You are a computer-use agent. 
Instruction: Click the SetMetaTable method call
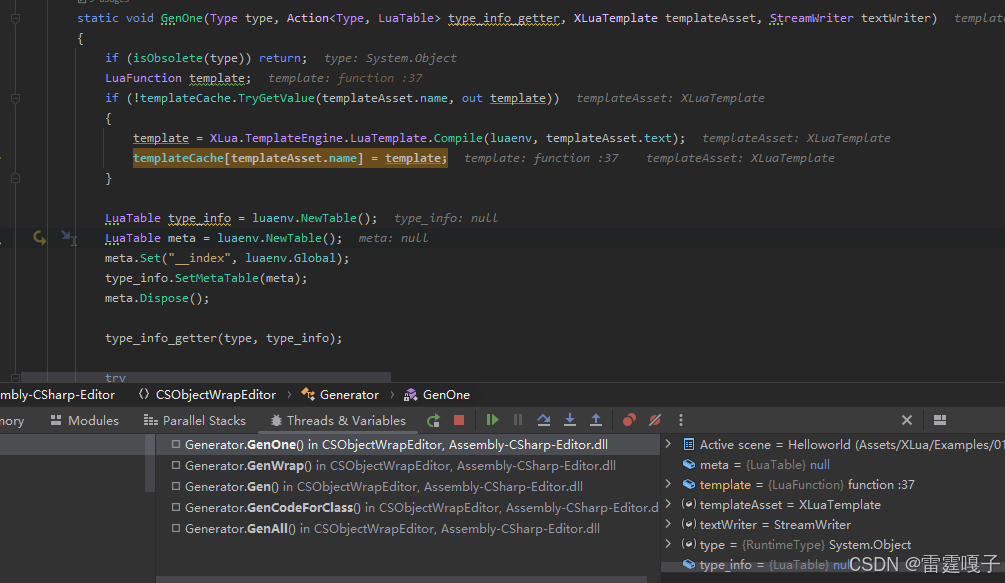tap(217, 278)
